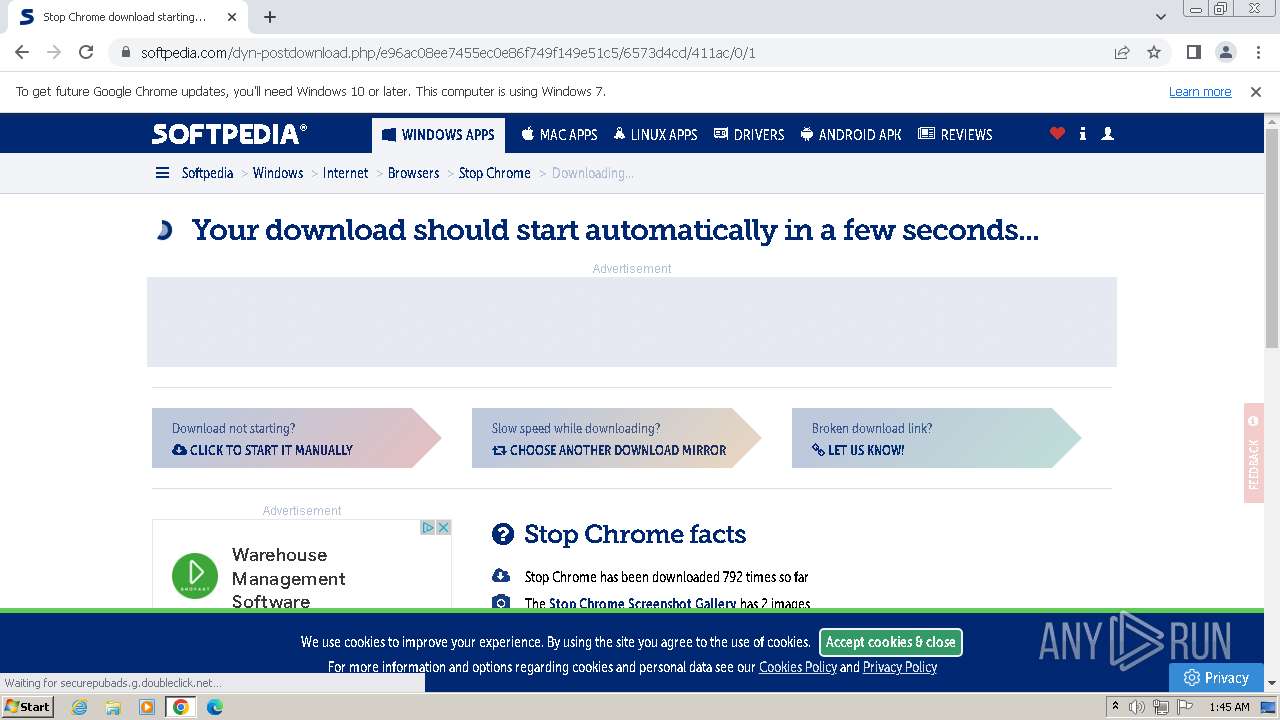Open the Stop Chrome Screenshot Gallery link
Screen dimensions: 1280x720
pos(642,603)
